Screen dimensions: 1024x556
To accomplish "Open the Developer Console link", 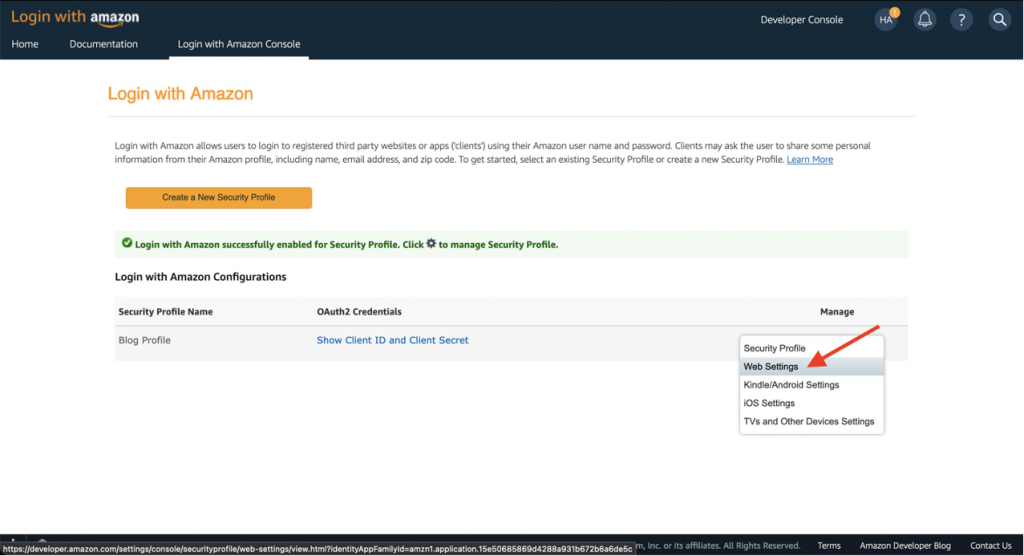I will pyautogui.click(x=801, y=20).
